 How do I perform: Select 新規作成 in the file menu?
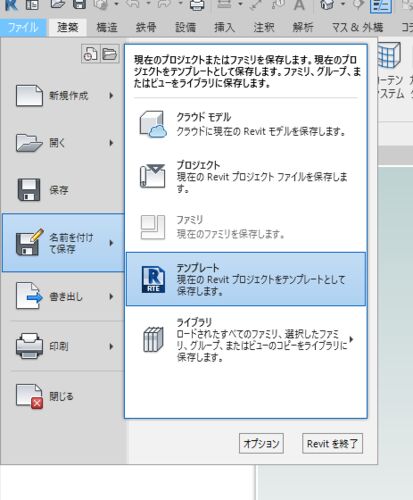63,96
